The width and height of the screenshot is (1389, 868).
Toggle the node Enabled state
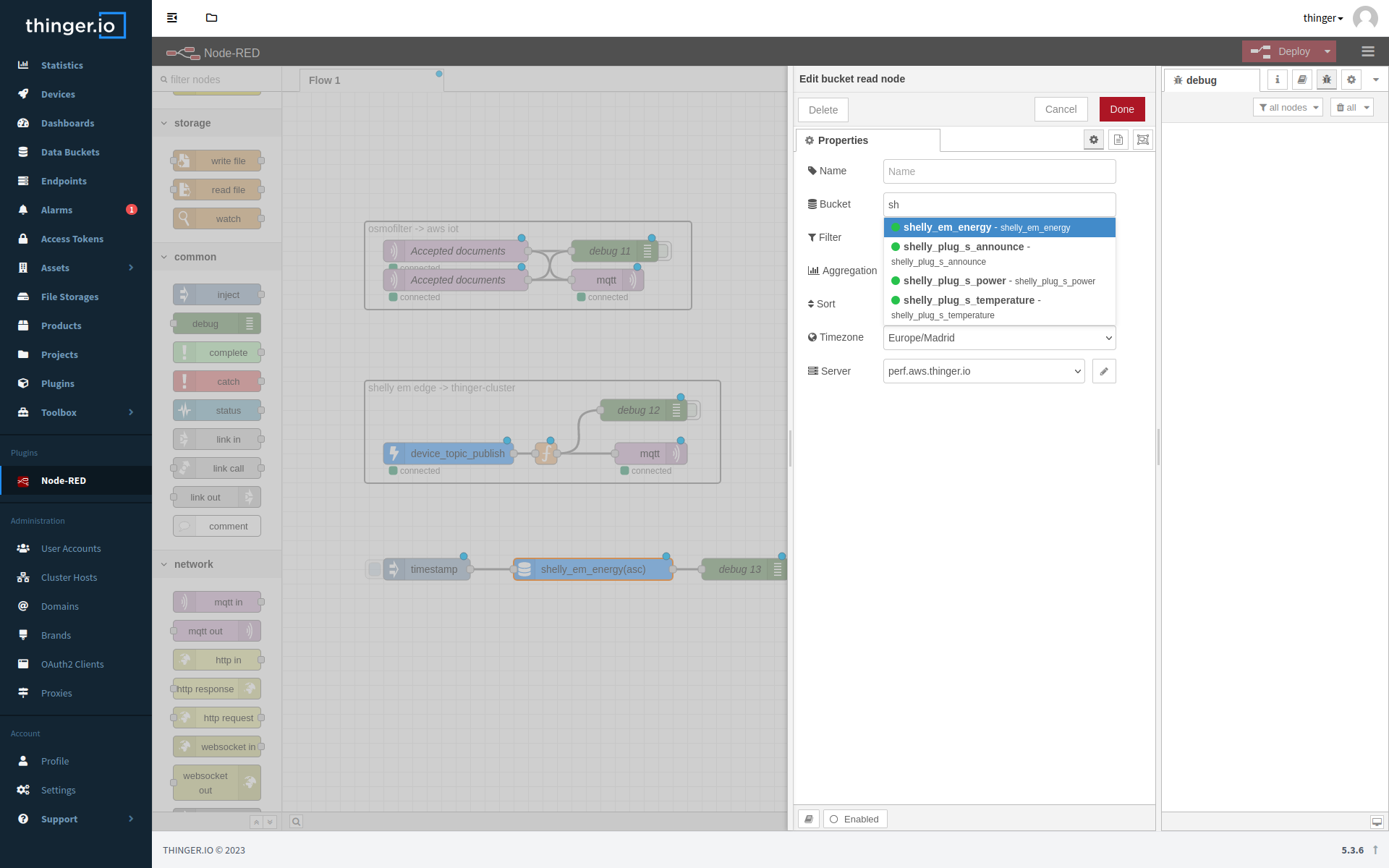855,819
